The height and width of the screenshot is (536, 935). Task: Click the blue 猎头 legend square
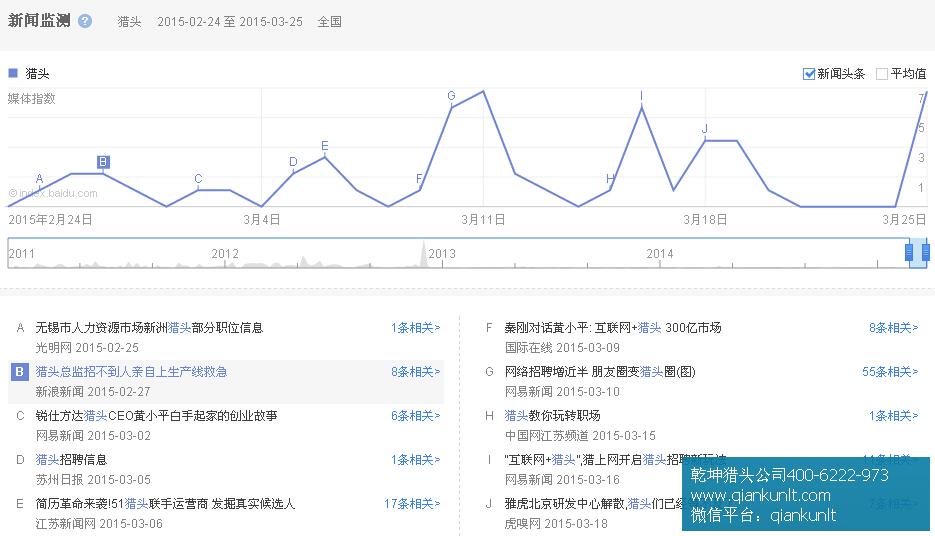pyautogui.click(x=13, y=73)
